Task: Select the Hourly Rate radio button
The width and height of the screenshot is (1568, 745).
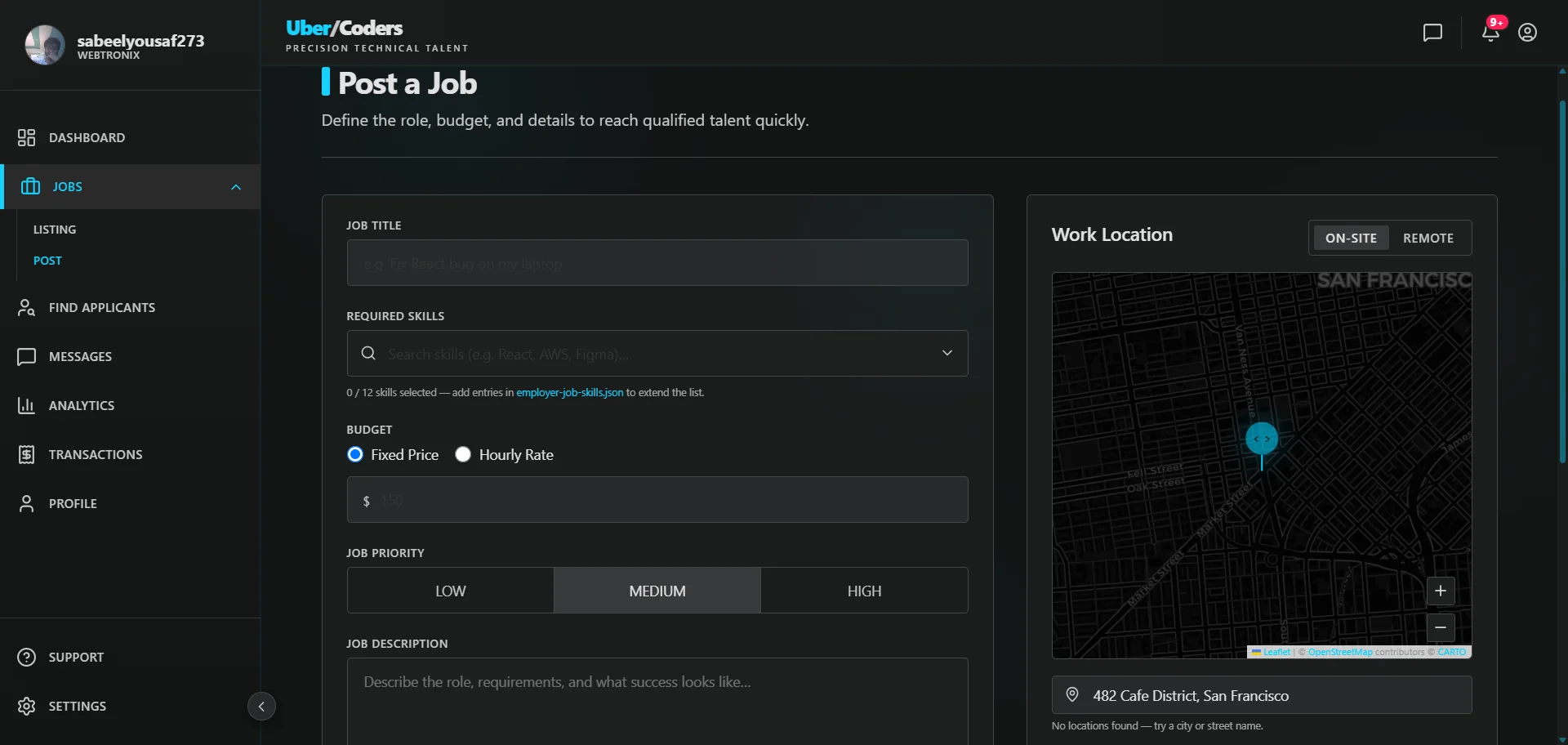Action: [x=463, y=454]
